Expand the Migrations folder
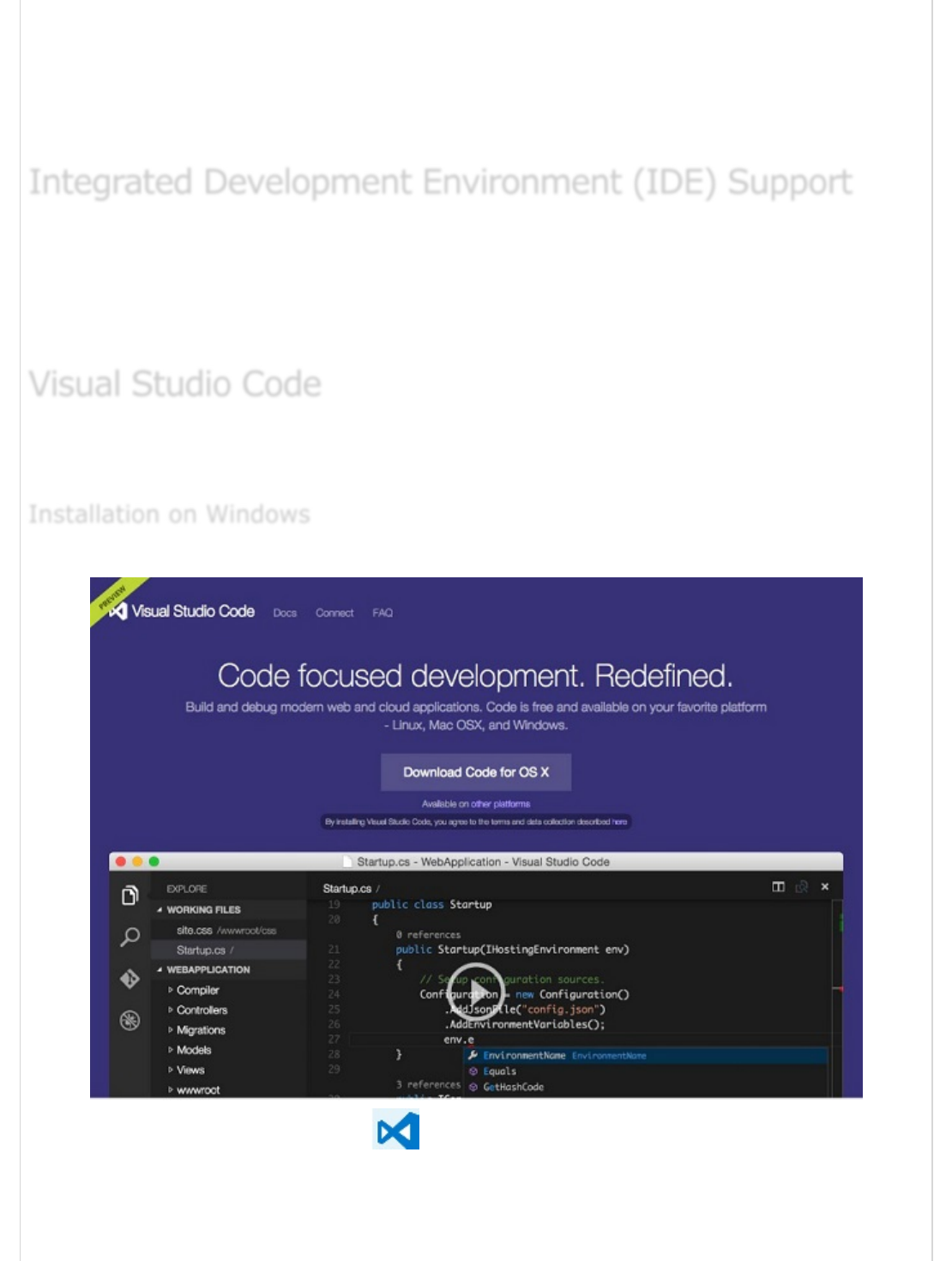 197,1029
